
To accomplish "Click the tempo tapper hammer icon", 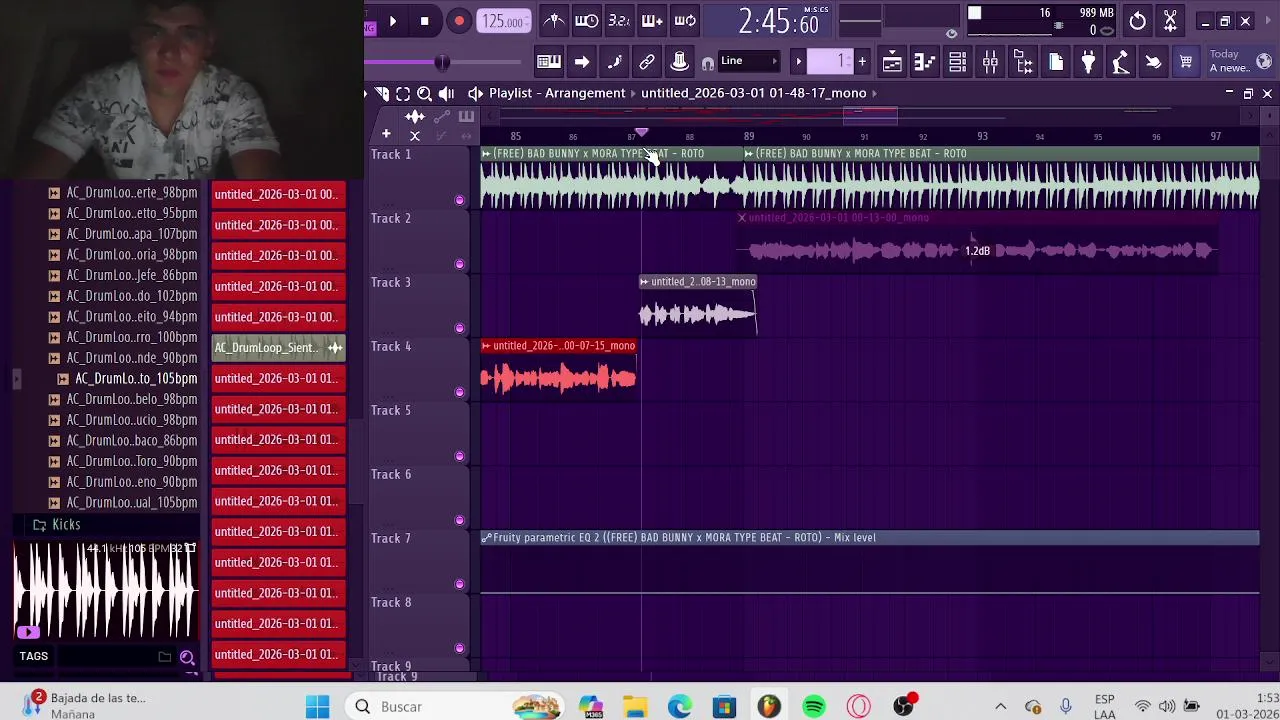I will point(1121,62).
